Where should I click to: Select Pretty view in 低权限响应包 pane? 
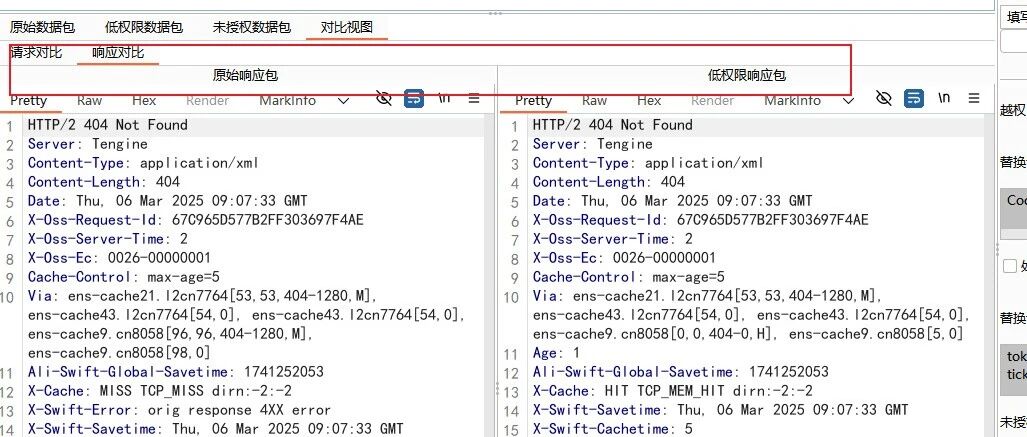pyautogui.click(x=534, y=100)
